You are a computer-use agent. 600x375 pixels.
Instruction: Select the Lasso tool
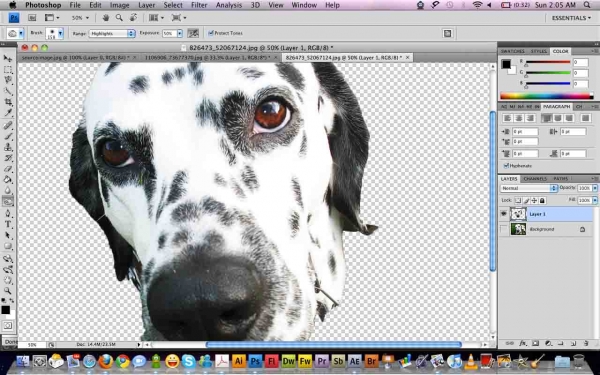[8, 80]
